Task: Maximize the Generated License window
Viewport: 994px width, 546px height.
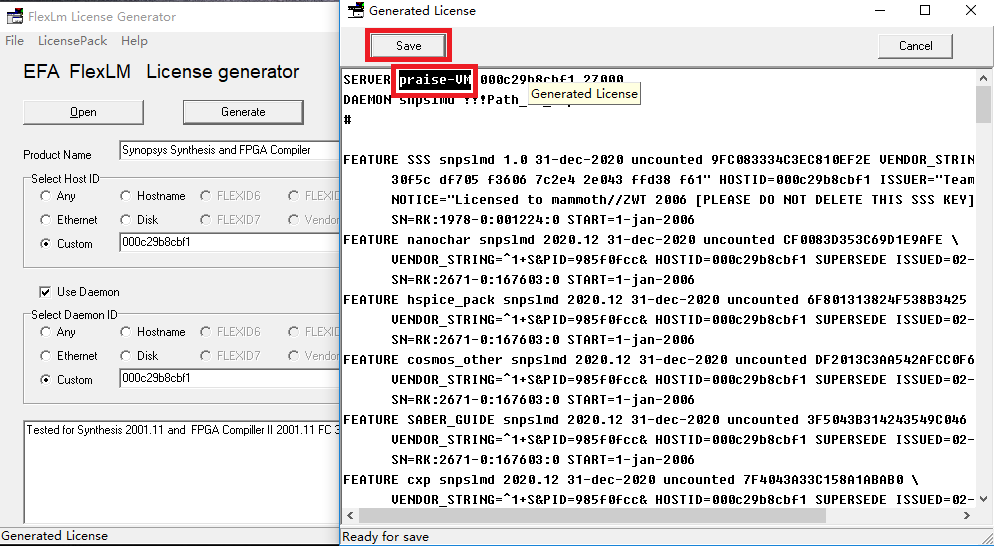Action: 925,10
